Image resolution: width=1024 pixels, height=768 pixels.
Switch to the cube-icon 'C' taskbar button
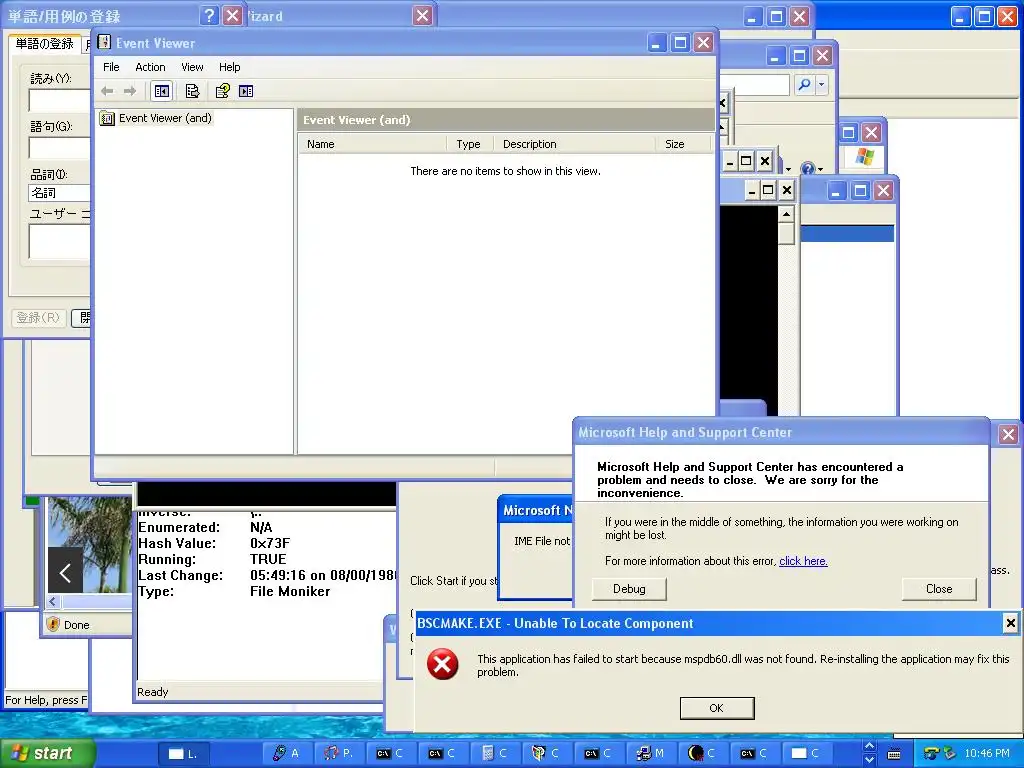[x=547, y=753]
